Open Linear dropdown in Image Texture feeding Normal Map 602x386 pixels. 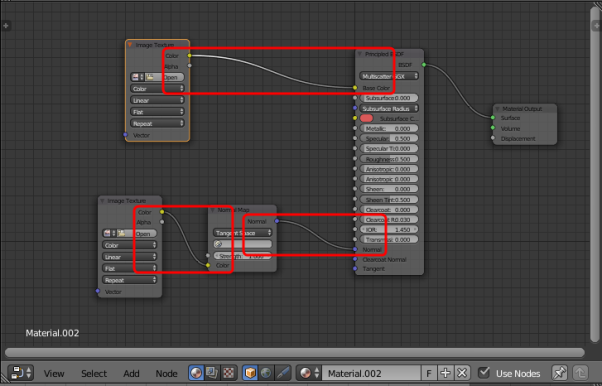tap(129, 257)
